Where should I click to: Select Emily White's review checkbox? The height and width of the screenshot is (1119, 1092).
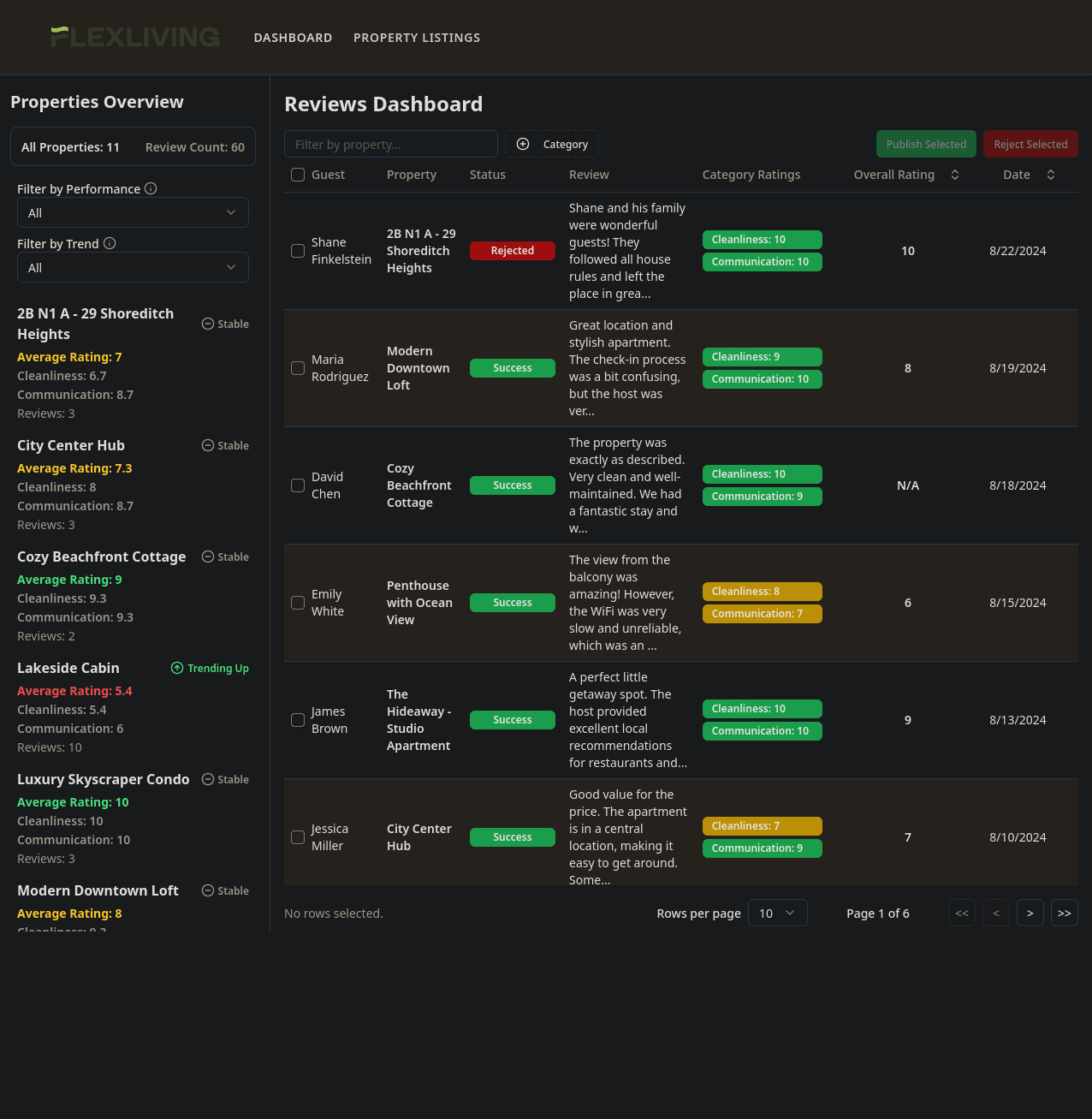[298, 603]
